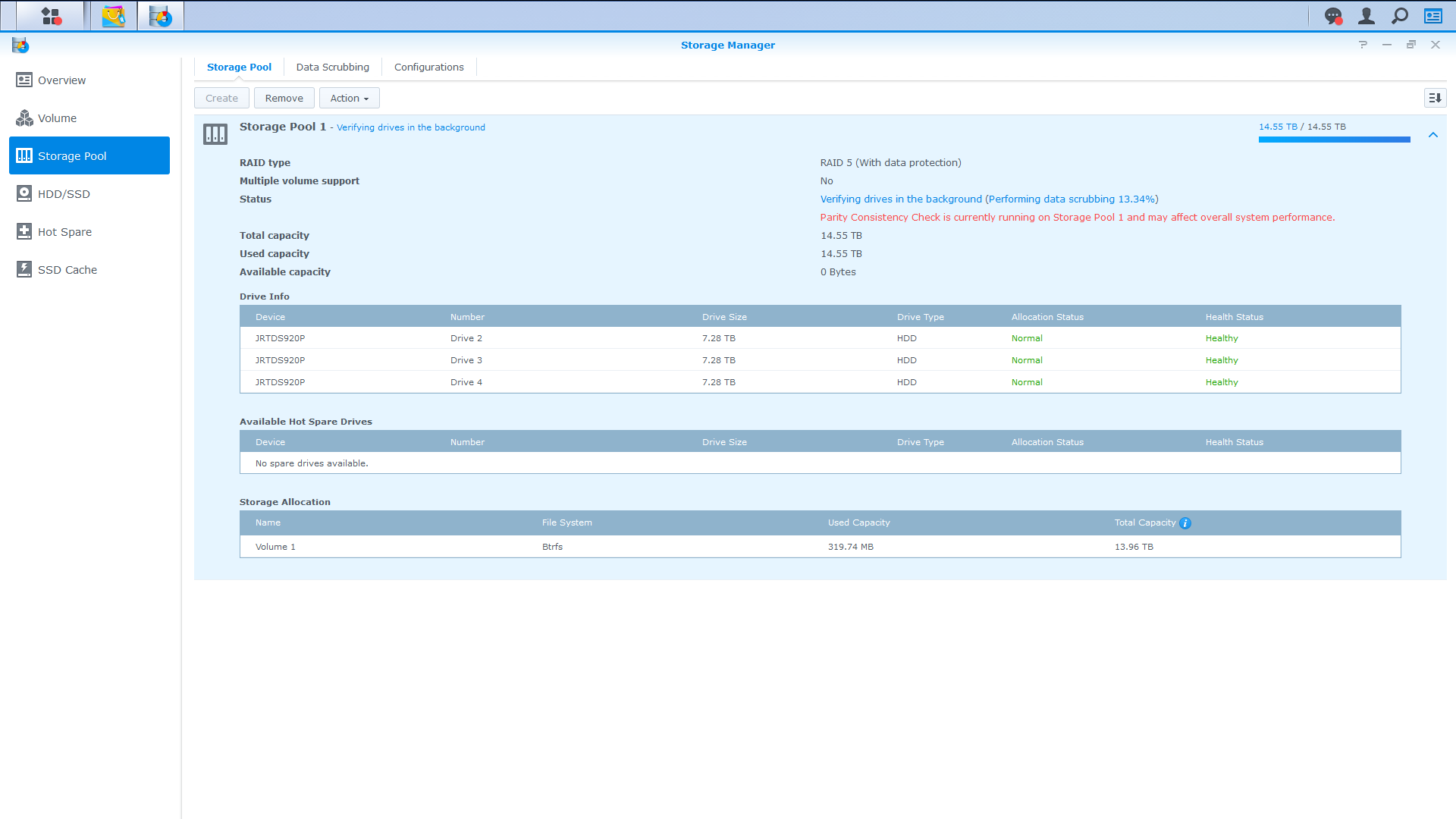This screenshot has height=819, width=1456.
Task: Select SSD Cache in the sidebar
Action: pyautogui.click(x=67, y=270)
